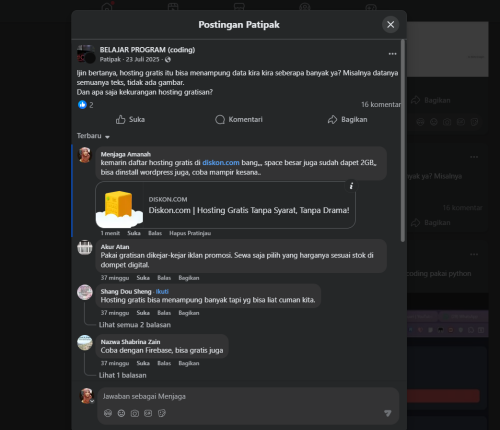The width and height of the screenshot is (500, 430).
Task: Like Nazwa Shabrina Zain's comment
Action: pyautogui.click(x=143, y=363)
